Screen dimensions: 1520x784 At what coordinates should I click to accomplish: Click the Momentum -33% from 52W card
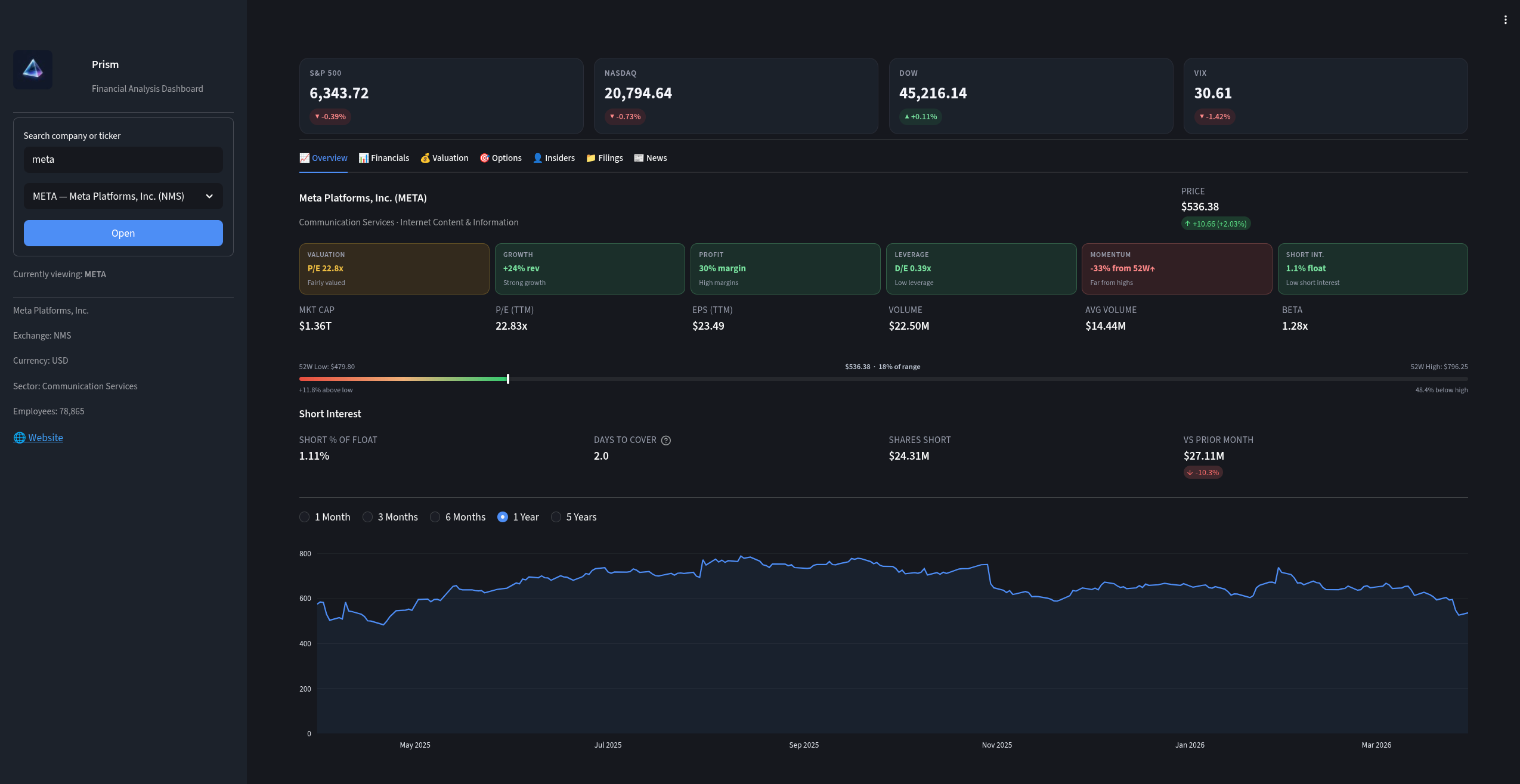click(1177, 269)
